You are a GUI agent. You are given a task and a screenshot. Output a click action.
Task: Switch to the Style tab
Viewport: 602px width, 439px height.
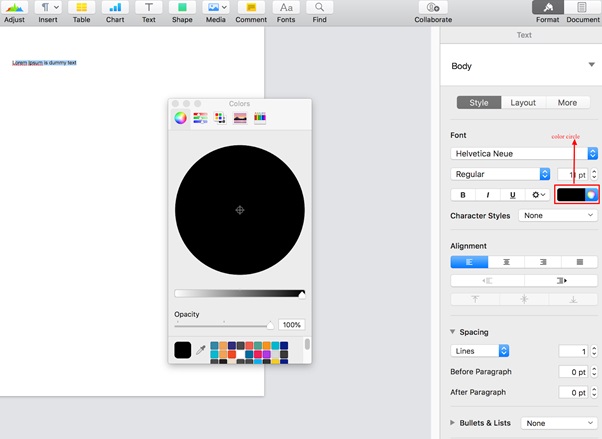(x=479, y=103)
